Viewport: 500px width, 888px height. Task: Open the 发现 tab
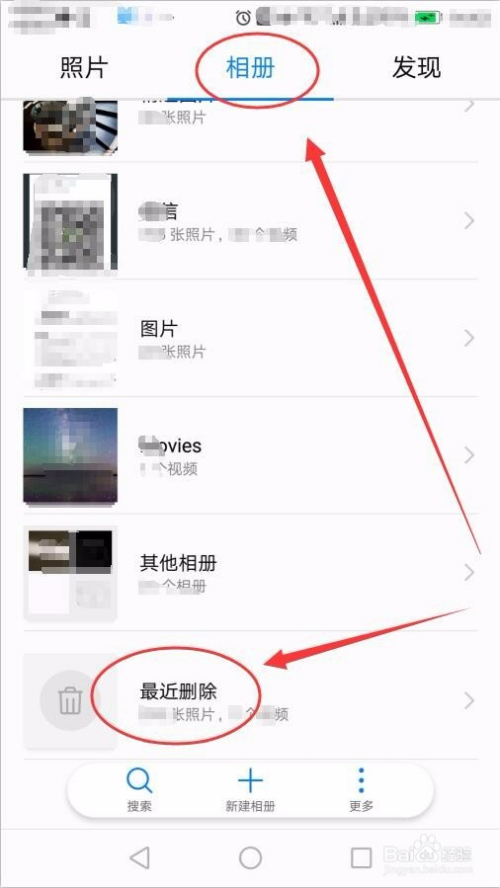click(416, 68)
